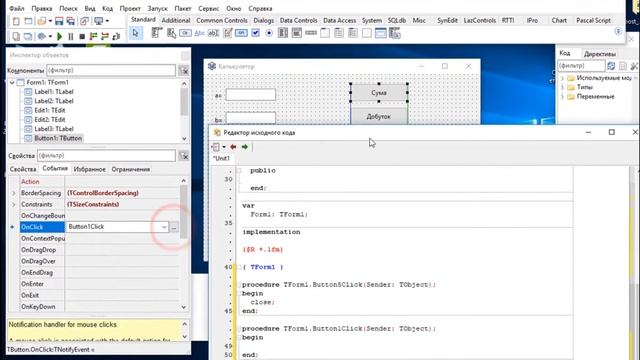
Task: Select the *Unit1 editor tab
Action: (x=221, y=158)
